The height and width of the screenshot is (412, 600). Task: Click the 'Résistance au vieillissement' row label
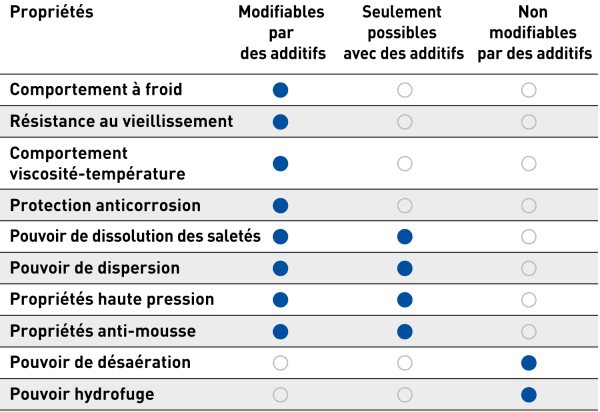tap(121, 122)
